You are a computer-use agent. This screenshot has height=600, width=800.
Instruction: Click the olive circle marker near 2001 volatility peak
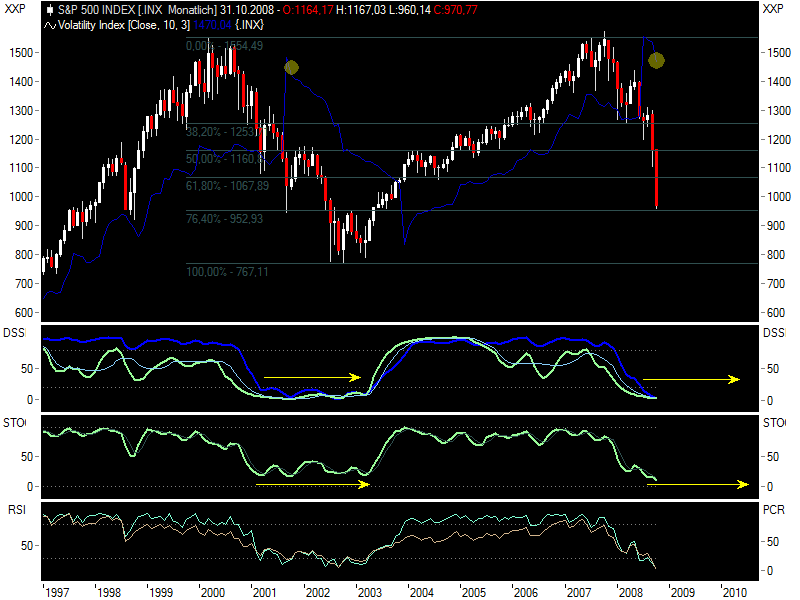[x=291, y=67]
